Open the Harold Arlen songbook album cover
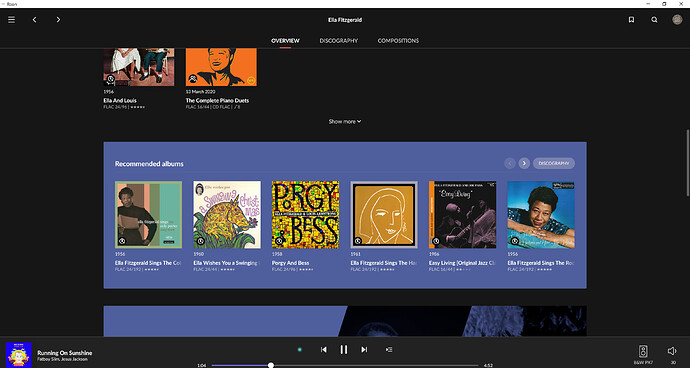The height and width of the screenshot is (368, 690). click(384, 214)
